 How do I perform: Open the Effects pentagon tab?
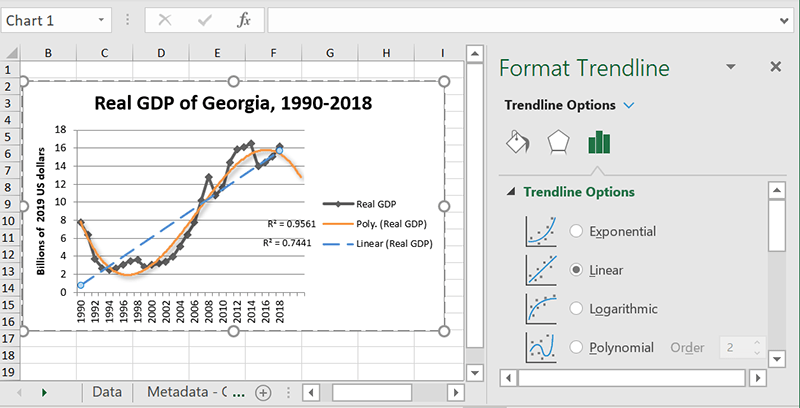click(x=558, y=142)
